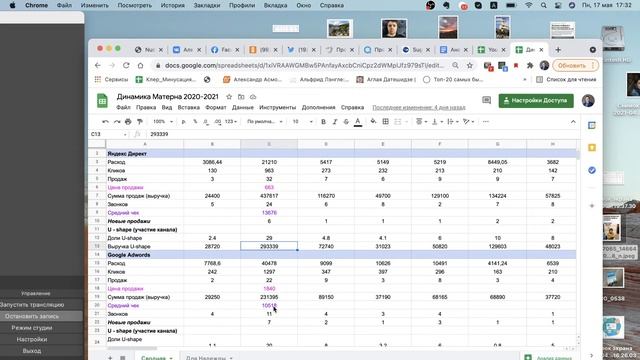Image resolution: width=640 pixels, height=360 pixels.
Task: Collapse the Sheets menus with the chevron
Action: 573,122
